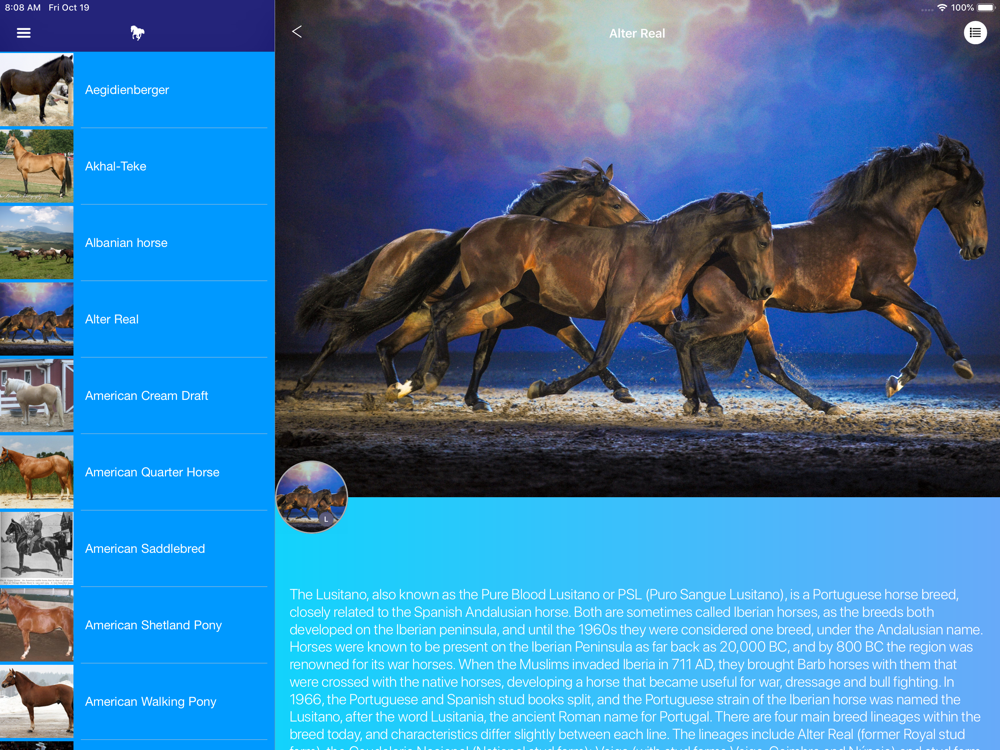Open the American Saddlebred black-and-white thumbnail

[36, 548]
